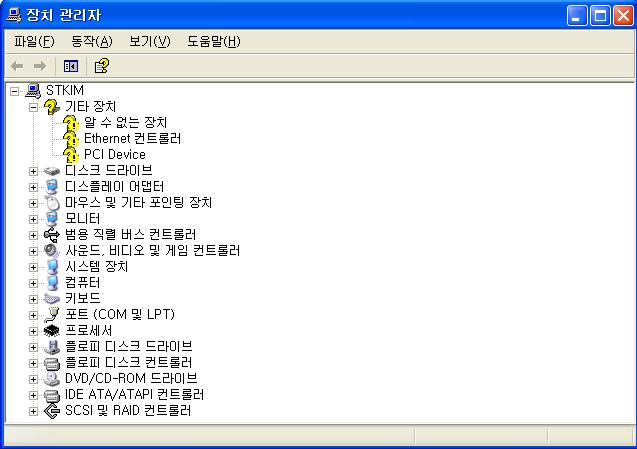
Task: Expand the 컴퓨터 category
Action: pyautogui.click(x=33, y=283)
